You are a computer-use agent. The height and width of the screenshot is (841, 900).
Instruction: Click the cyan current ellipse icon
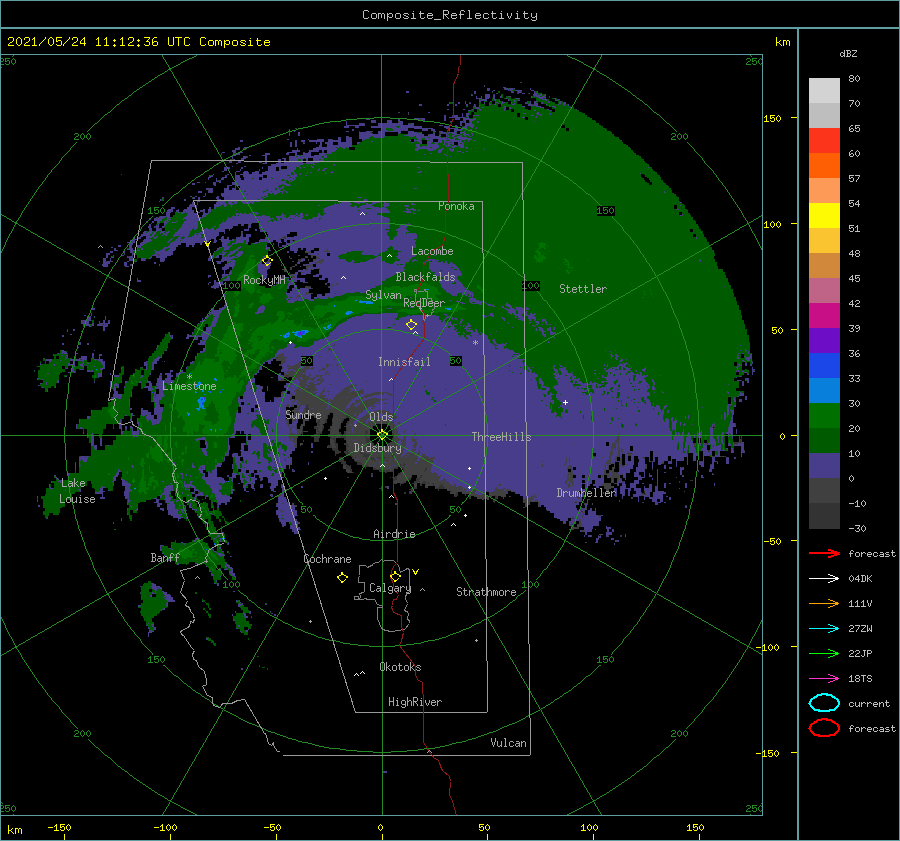(824, 703)
